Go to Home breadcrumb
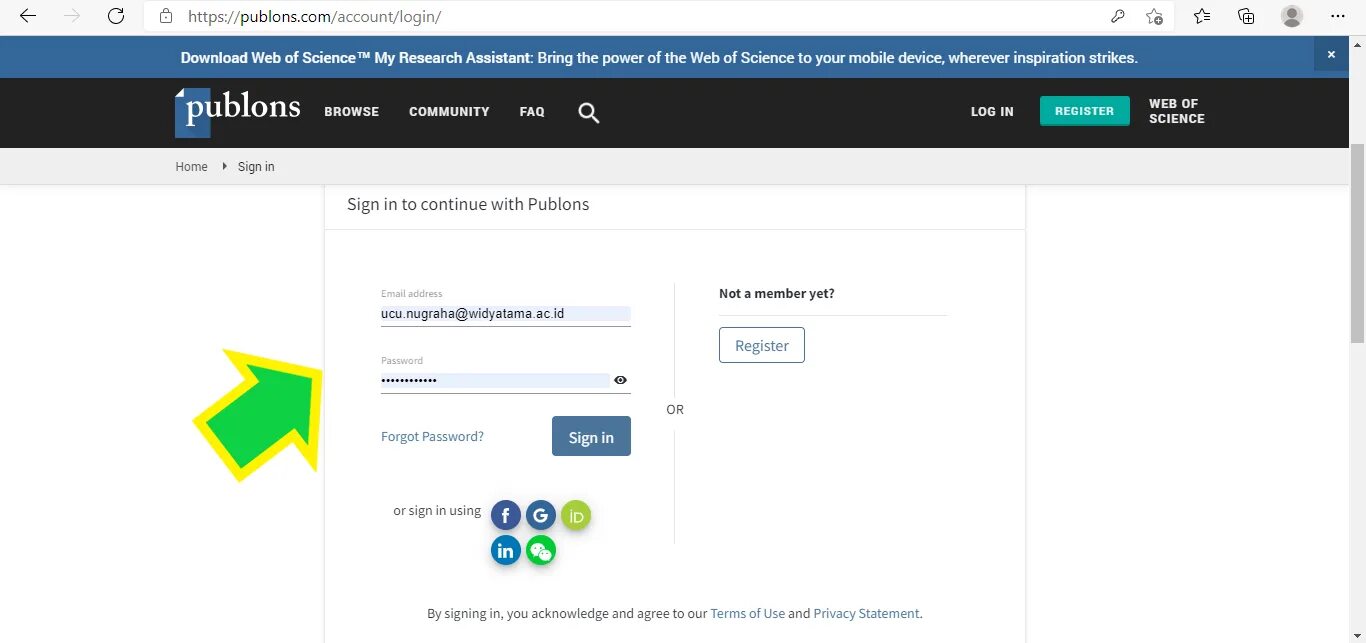Viewport: 1366px width, 643px height. coord(192,167)
